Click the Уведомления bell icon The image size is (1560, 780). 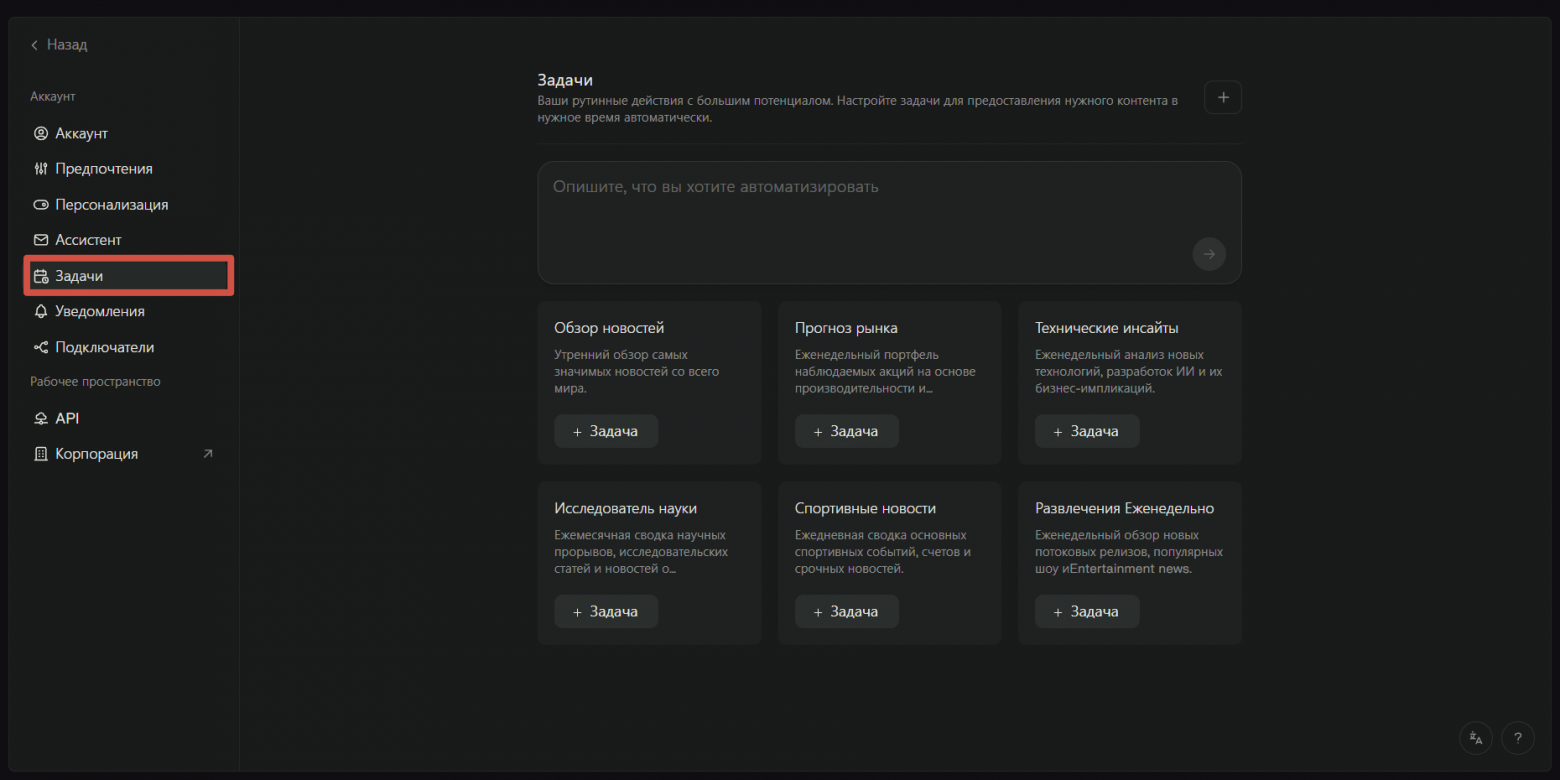coord(41,312)
